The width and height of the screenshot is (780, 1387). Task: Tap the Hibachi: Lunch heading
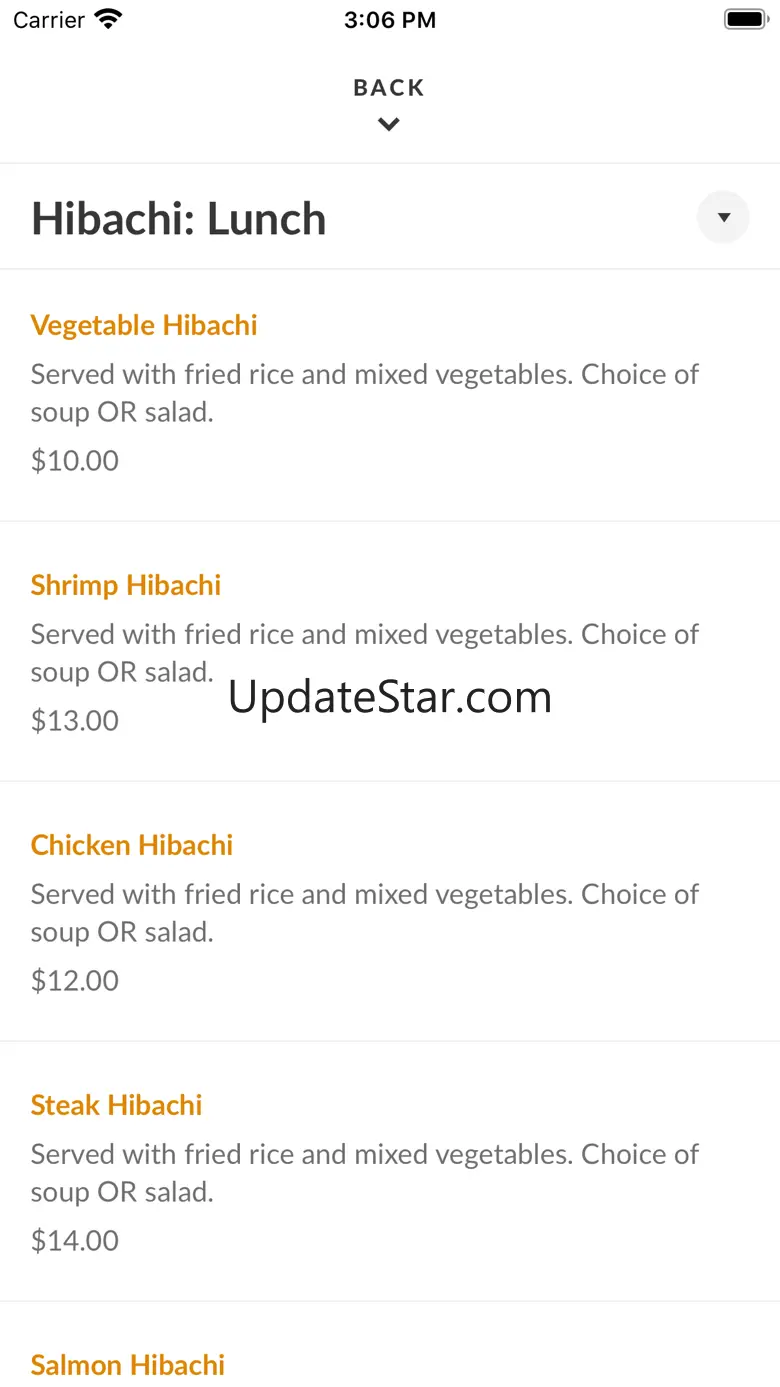point(179,219)
